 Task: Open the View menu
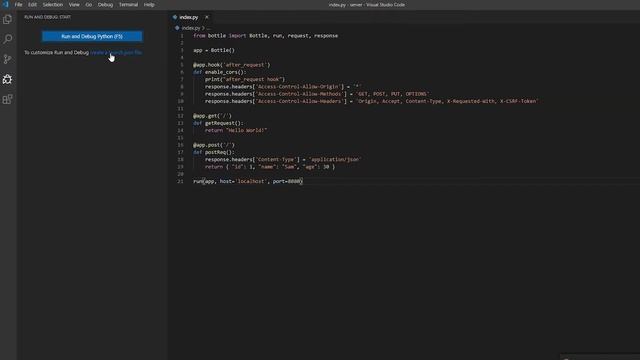tap(74, 4)
